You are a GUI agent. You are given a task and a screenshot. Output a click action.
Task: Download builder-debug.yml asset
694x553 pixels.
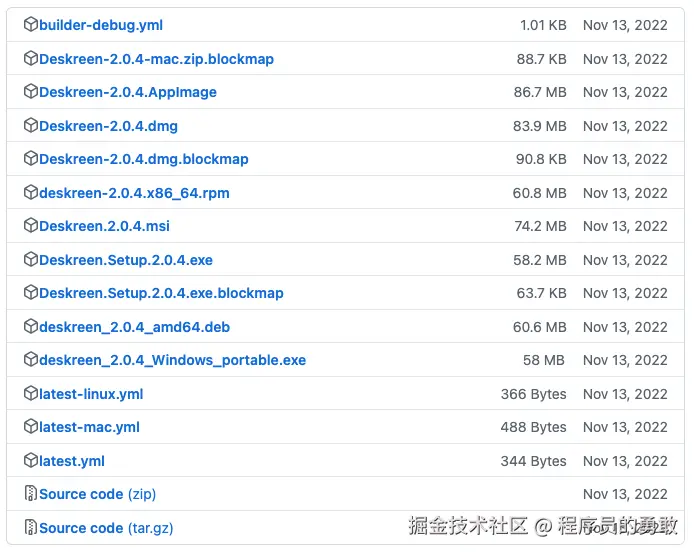click(101, 25)
